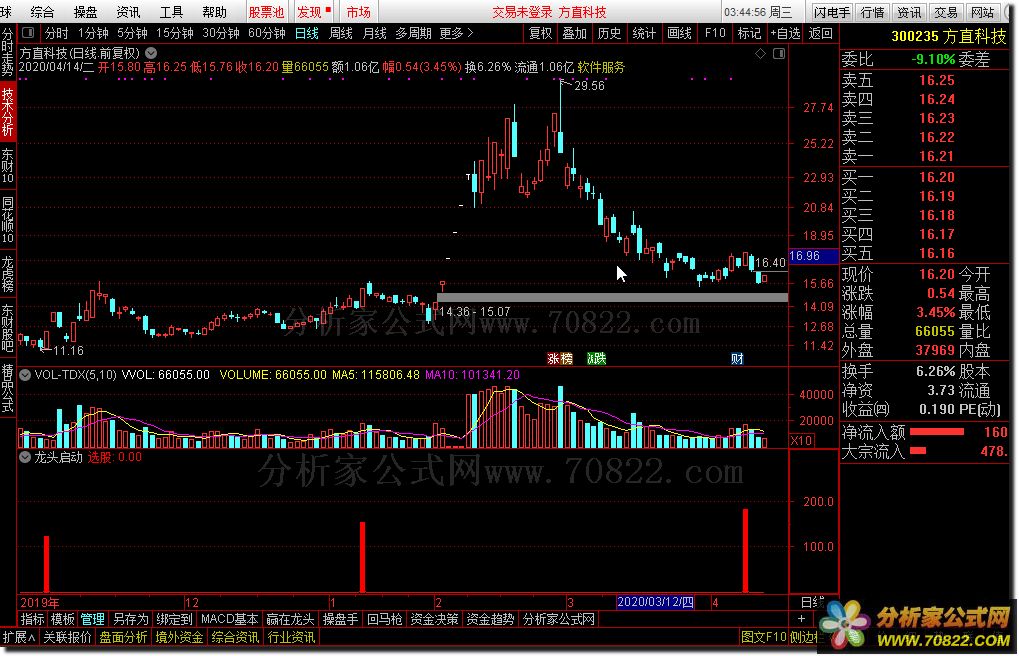
Task: Open the 帮助 menu
Action: (214, 12)
